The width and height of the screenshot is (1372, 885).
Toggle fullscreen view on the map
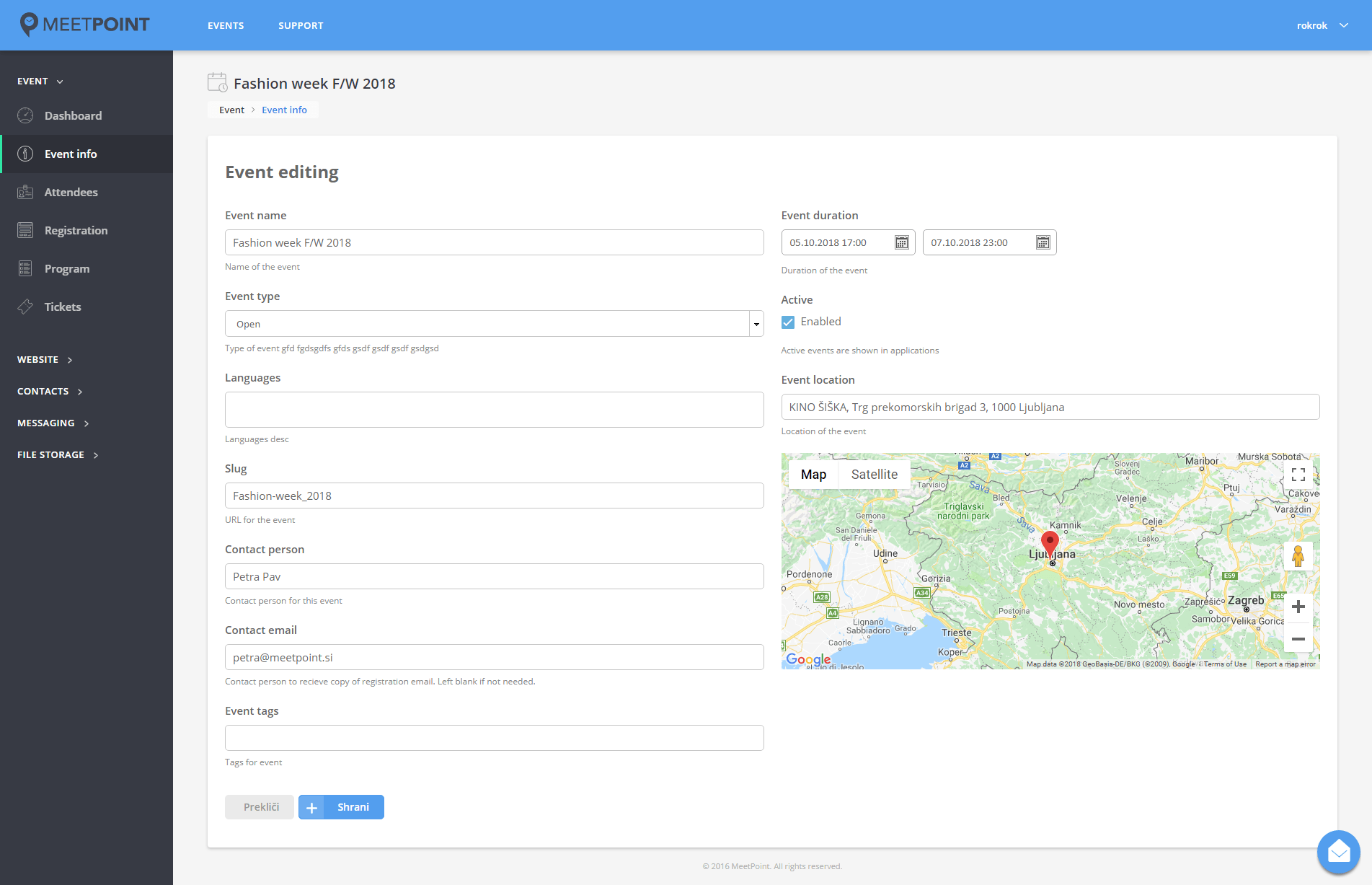[x=1298, y=475]
